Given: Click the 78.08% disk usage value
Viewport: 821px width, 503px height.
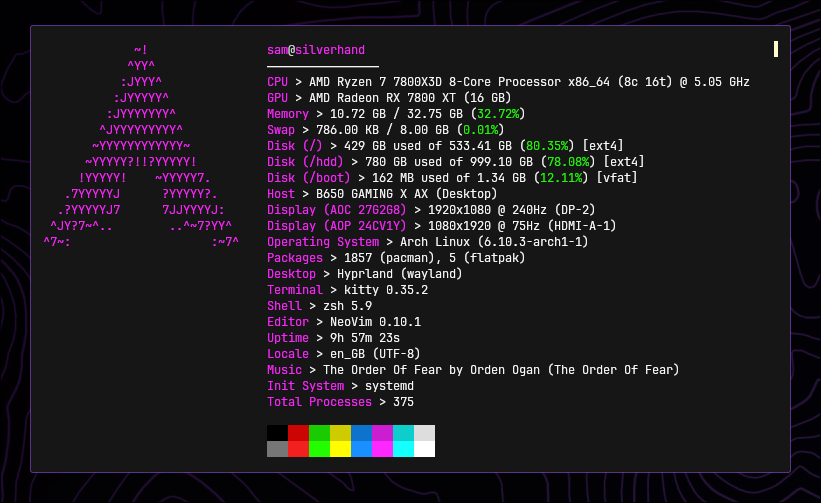Looking at the screenshot, I should point(568,162).
